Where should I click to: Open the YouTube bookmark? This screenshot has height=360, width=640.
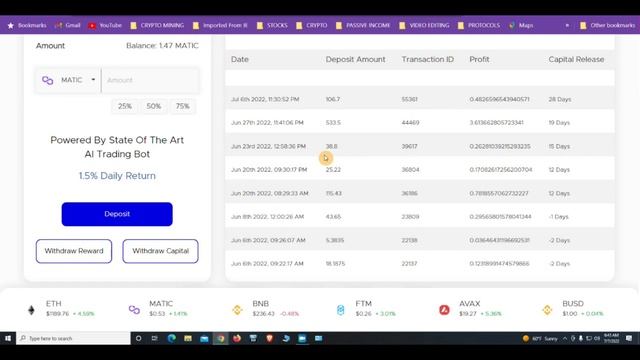[105, 25]
